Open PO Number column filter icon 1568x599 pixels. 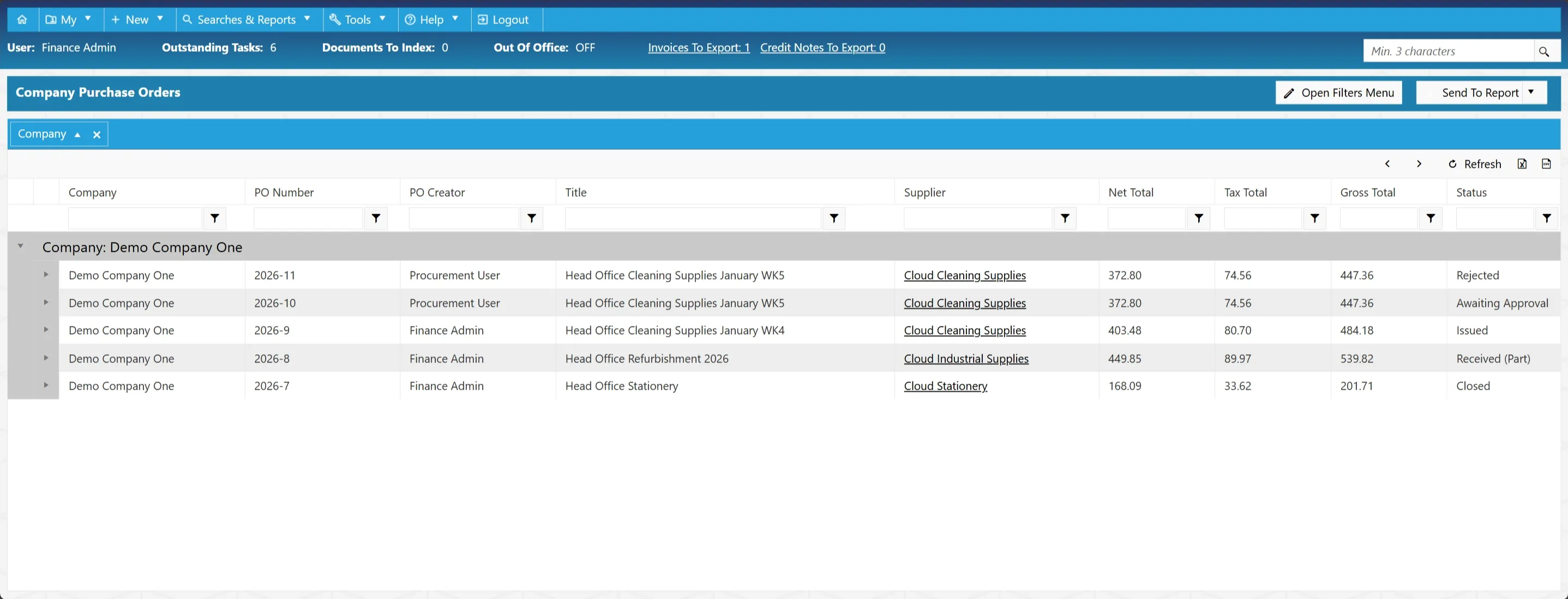pyautogui.click(x=376, y=219)
